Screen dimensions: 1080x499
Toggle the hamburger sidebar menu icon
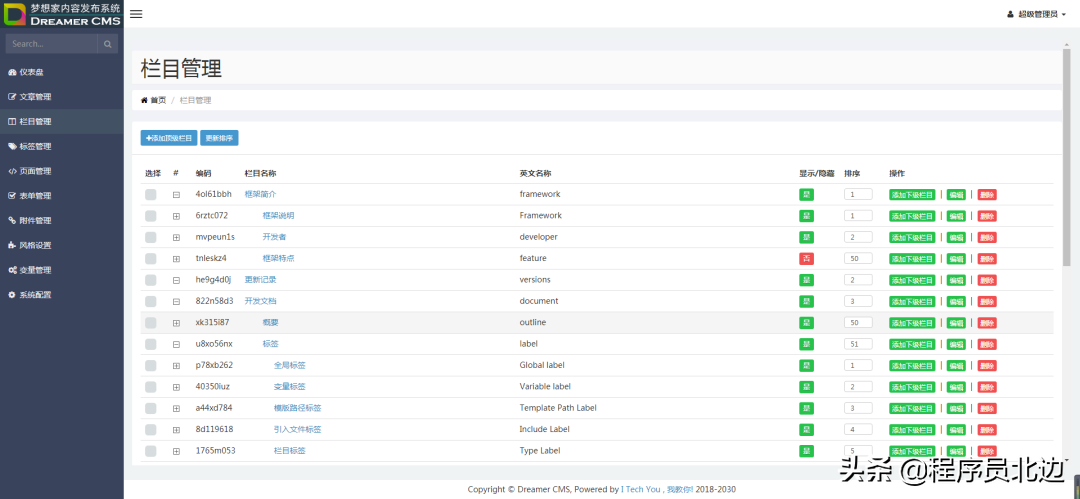[x=136, y=14]
